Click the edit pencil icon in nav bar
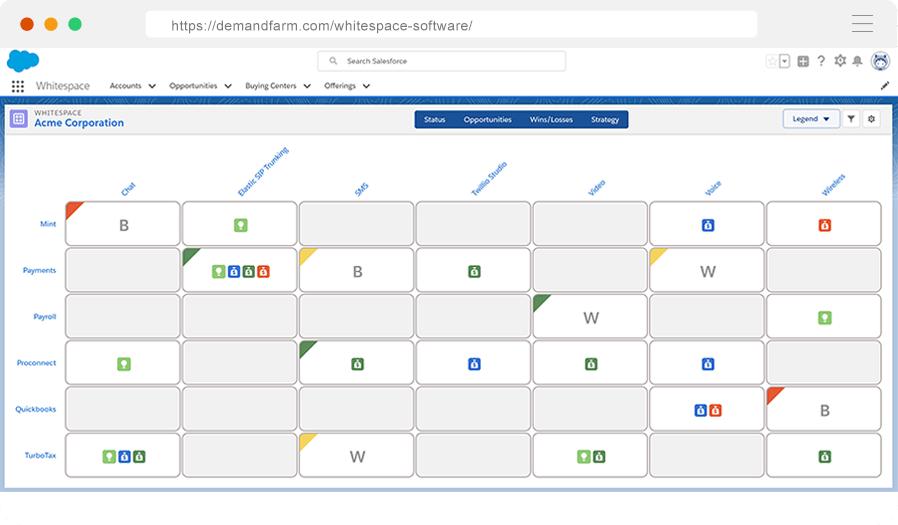The height and width of the screenshot is (525, 898). pyautogui.click(x=885, y=86)
